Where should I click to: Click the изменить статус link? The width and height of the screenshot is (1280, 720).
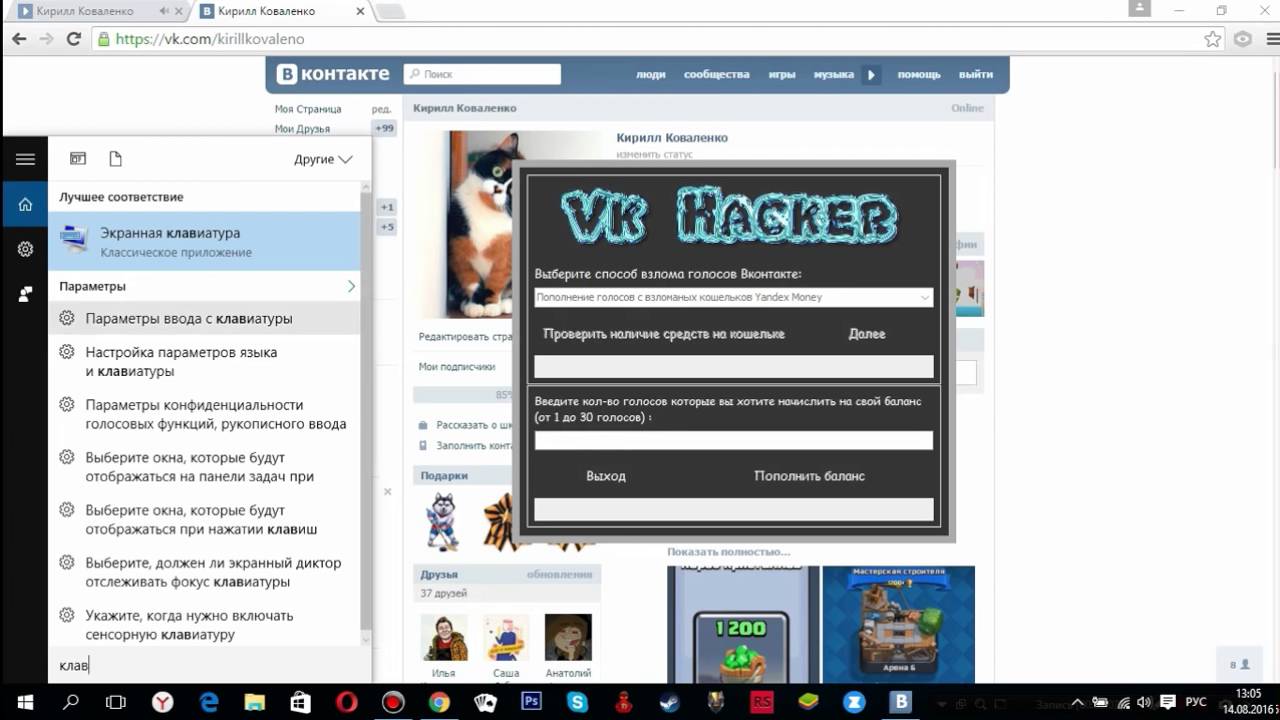click(654, 154)
